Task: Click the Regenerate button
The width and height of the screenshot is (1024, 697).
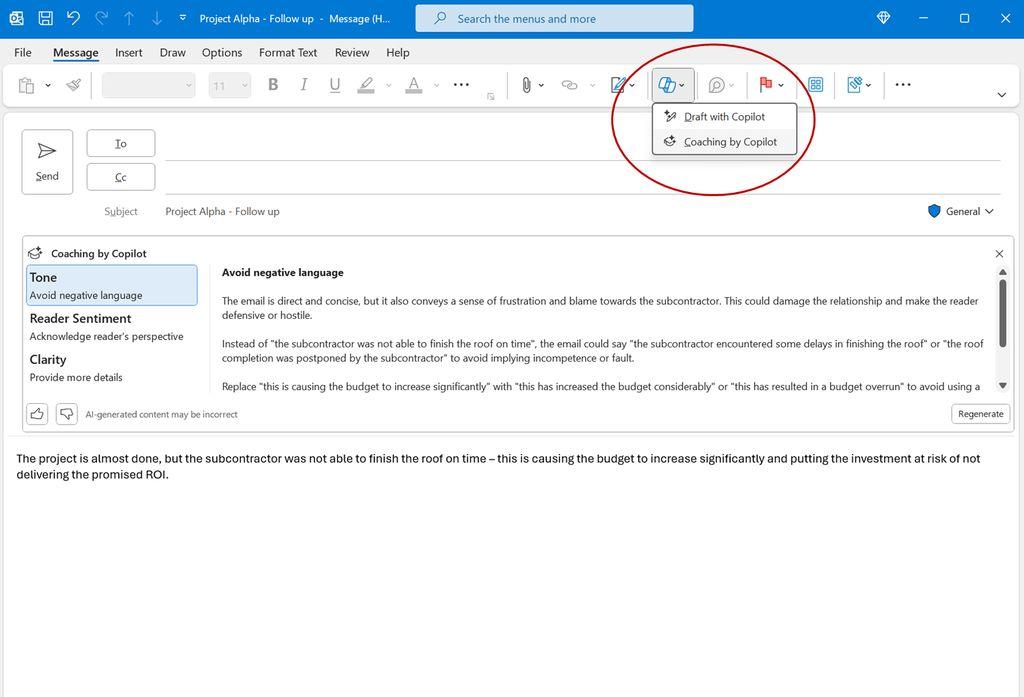Action: pos(980,414)
